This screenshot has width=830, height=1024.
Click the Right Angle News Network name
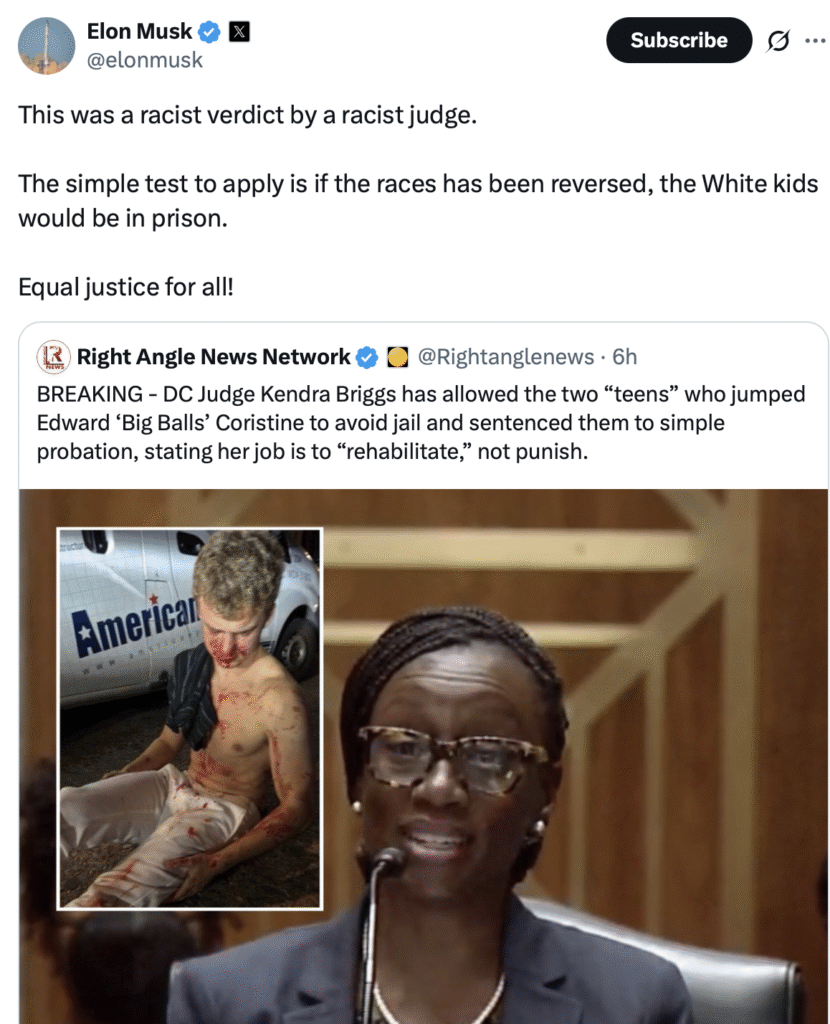pyautogui.click(x=214, y=357)
